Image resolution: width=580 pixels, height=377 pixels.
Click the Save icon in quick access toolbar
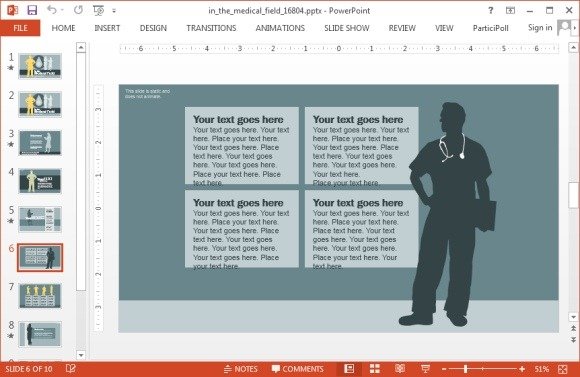32,10
